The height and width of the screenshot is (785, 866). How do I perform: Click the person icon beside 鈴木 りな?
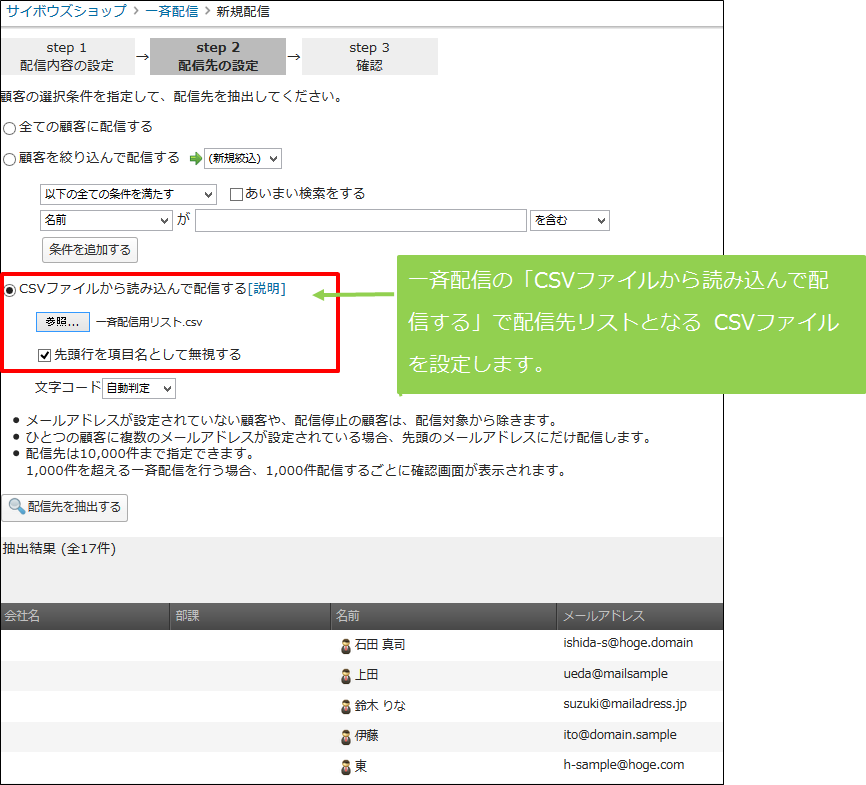point(346,707)
